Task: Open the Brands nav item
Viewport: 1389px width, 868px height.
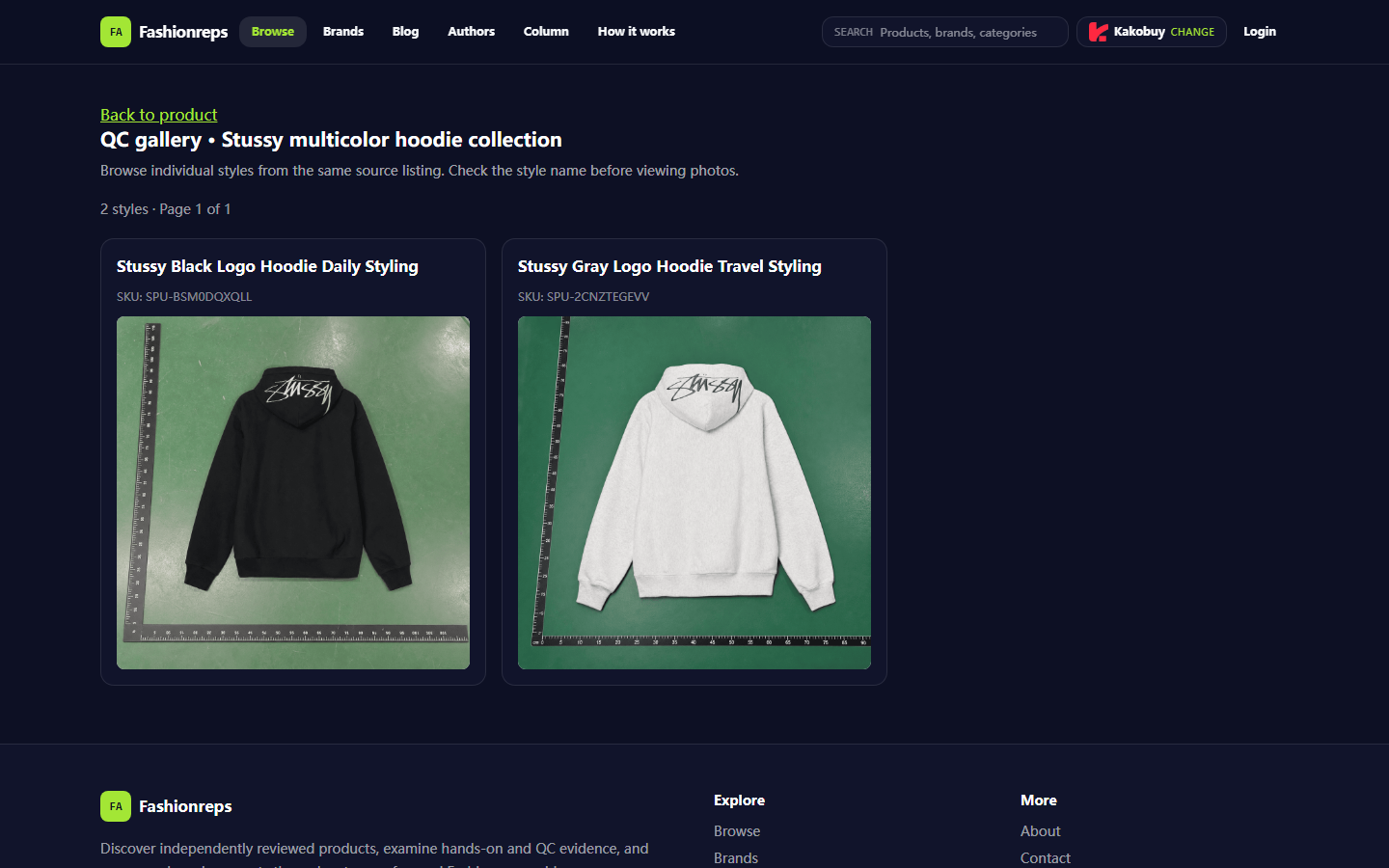Action: point(343,32)
